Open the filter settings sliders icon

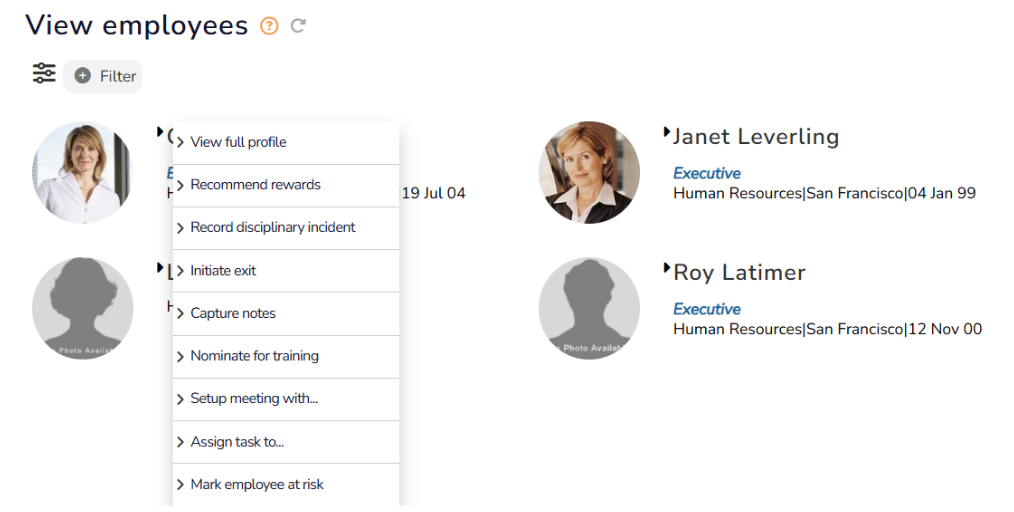pos(44,74)
